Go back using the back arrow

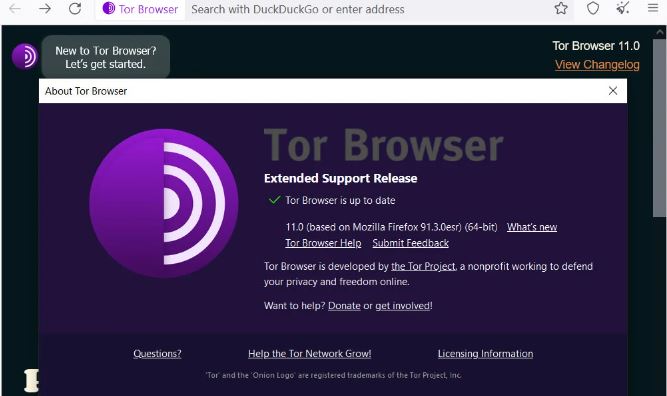pyautogui.click(x=15, y=9)
